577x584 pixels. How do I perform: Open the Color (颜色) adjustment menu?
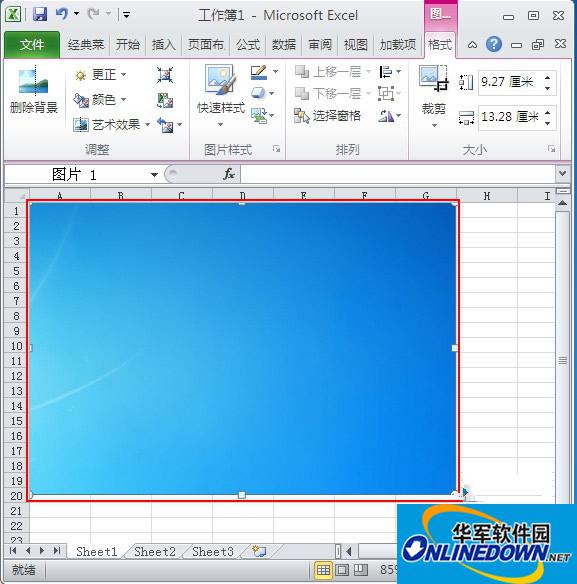click(x=100, y=100)
